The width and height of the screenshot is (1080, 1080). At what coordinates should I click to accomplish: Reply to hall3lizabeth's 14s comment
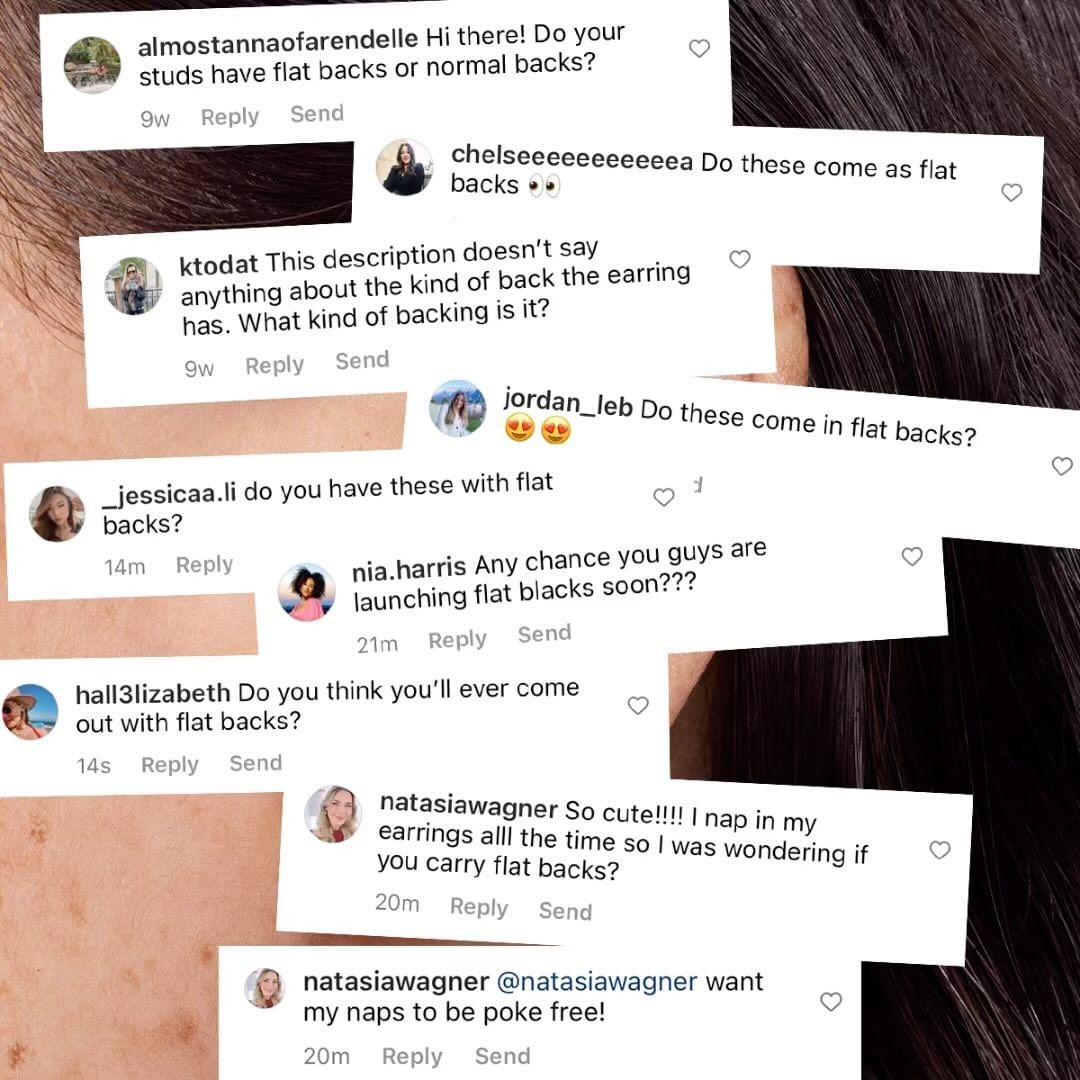pos(169,765)
